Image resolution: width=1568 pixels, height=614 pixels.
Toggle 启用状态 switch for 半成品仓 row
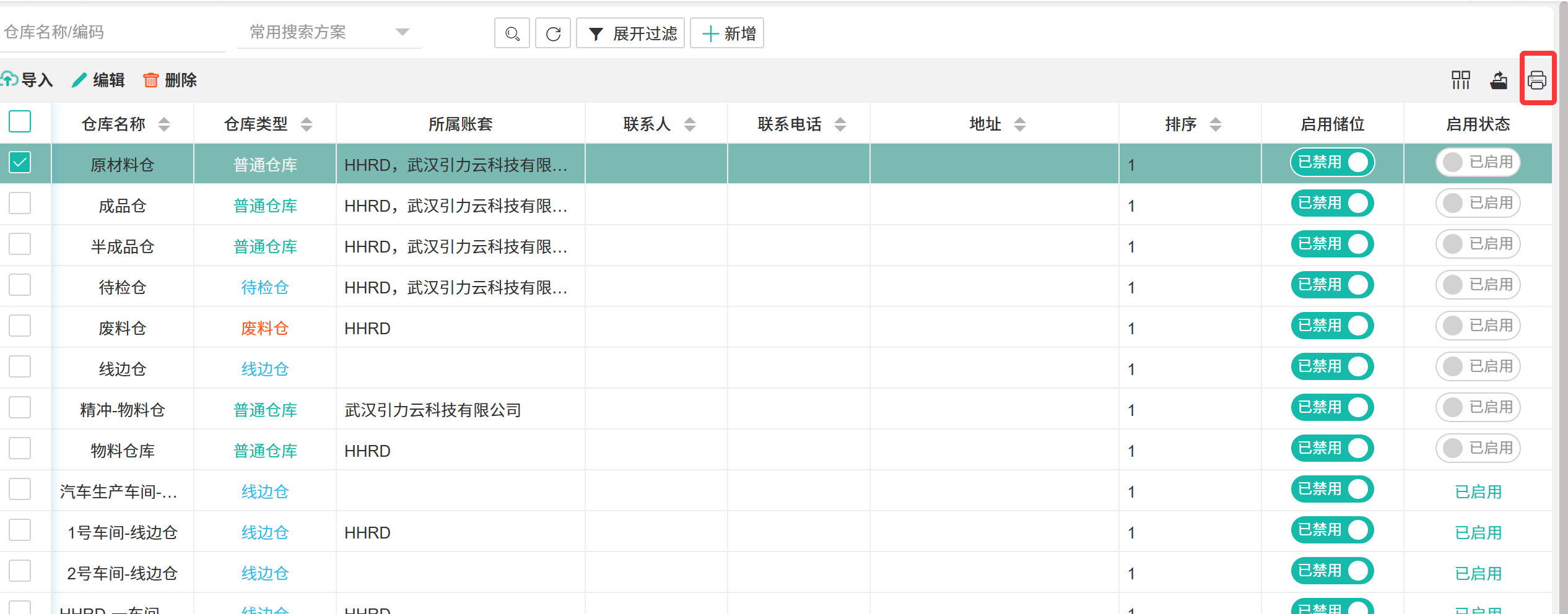click(x=1477, y=244)
